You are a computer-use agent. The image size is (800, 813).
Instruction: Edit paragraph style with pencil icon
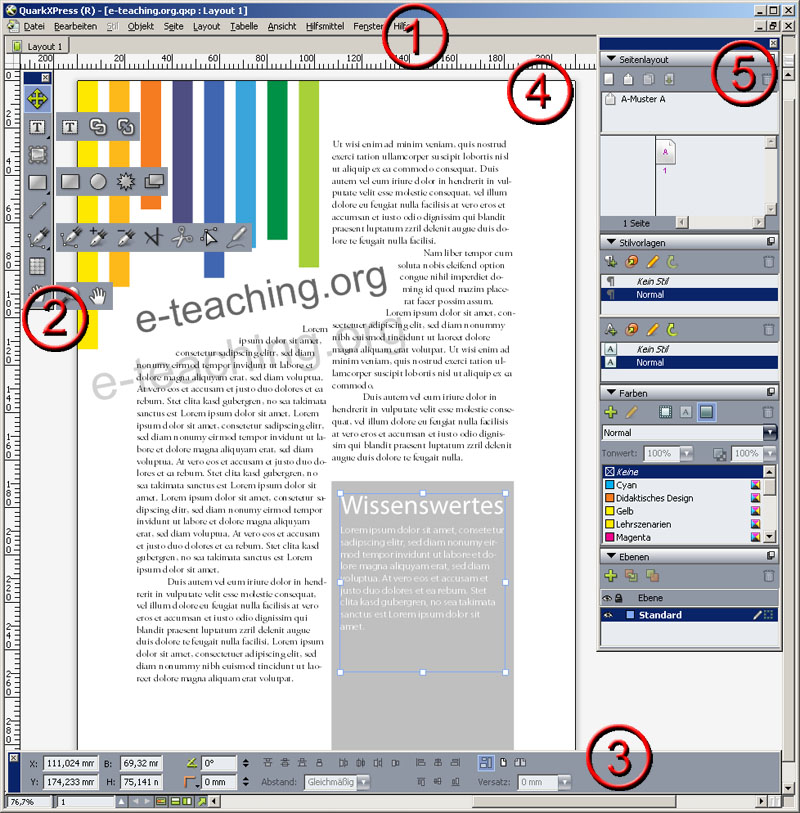click(652, 262)
